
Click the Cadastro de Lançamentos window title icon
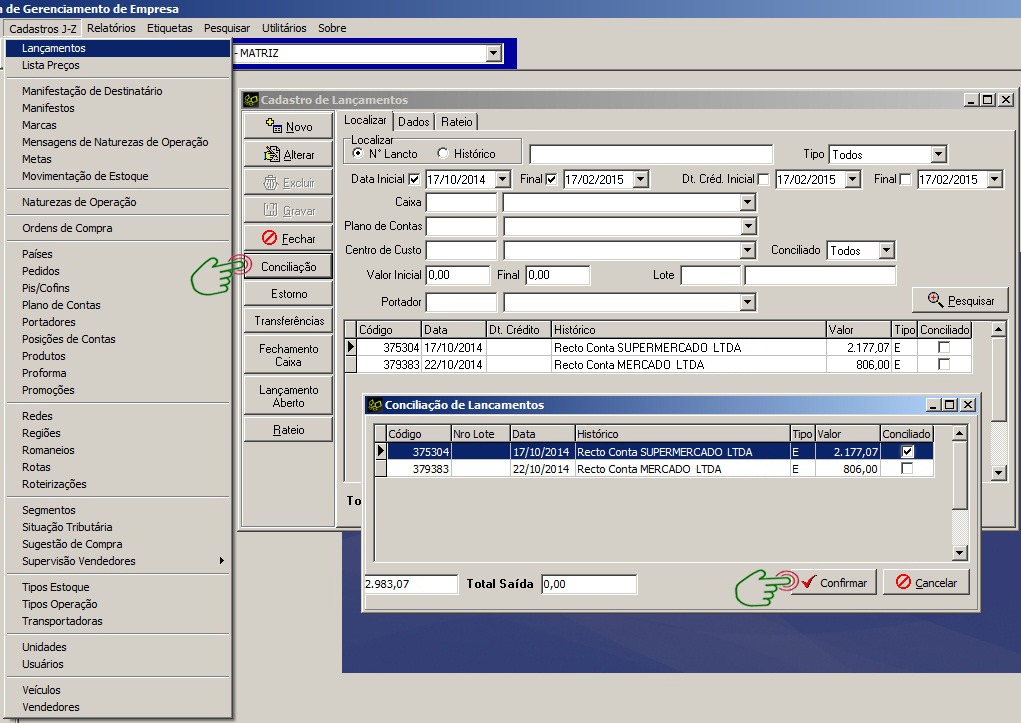pos(251,100)
